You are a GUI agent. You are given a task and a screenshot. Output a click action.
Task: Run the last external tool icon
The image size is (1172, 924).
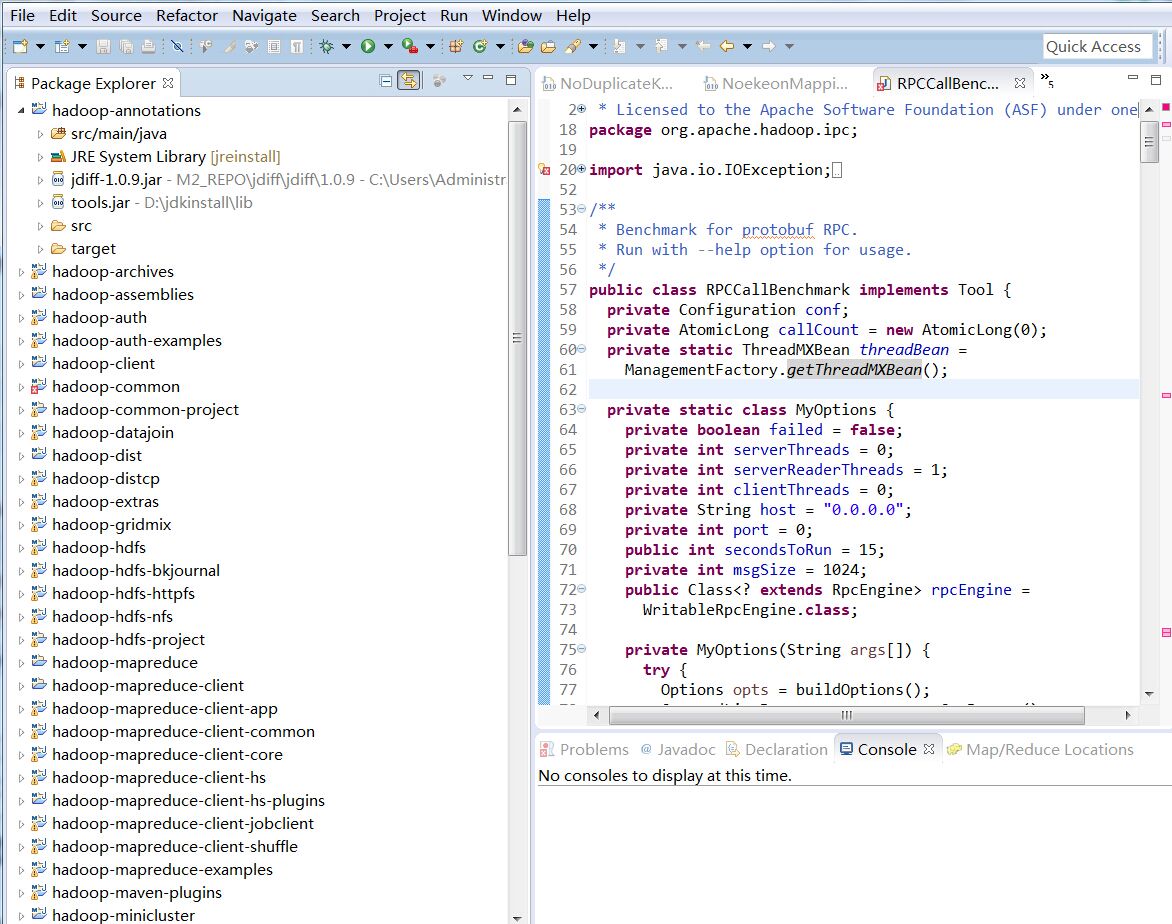point(410,45)
